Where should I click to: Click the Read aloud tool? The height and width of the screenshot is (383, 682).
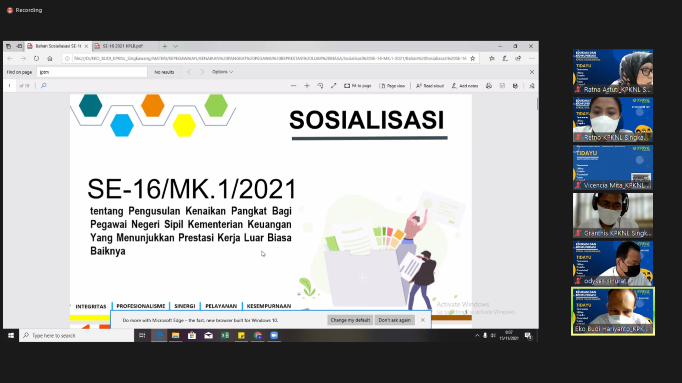click(x=430, y=86)
